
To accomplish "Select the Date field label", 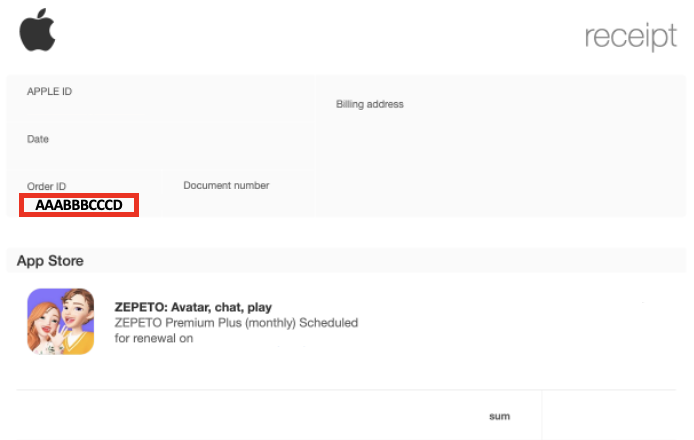I will point(38,139).
